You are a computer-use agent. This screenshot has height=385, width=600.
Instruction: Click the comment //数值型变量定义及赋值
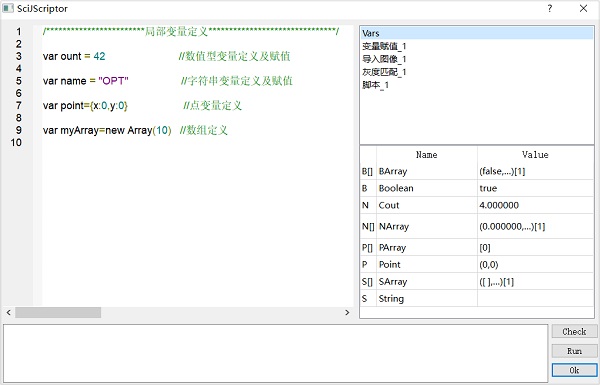(235, 56)
